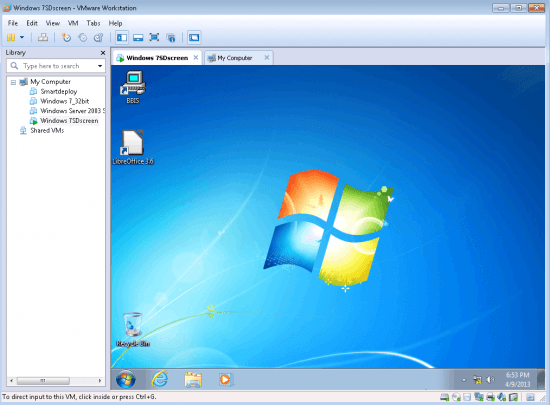Click the BBIS desktop shortcut icon
550x405 pixels.
click(133, 87)
